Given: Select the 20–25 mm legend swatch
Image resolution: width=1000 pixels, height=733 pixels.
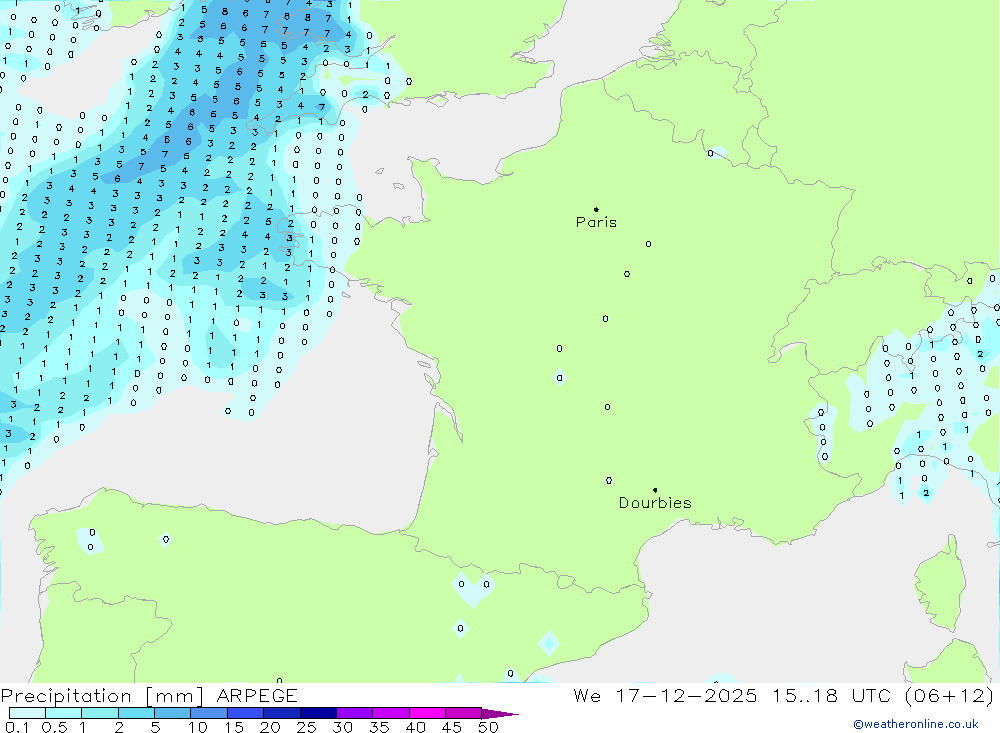Looking at the screenshot, I should pyautogui.click(x=282, y=713).
